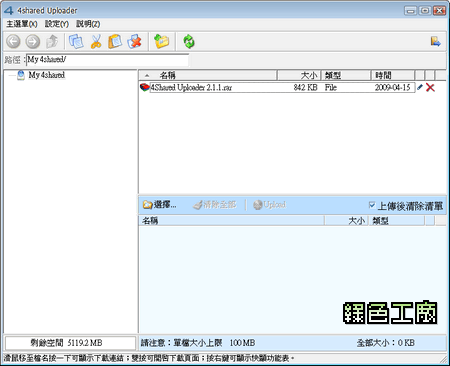The width and height of the screenshot is (450, 366).
Task: Open the 說明(Z) menu
Action: [x=88, y=24]
